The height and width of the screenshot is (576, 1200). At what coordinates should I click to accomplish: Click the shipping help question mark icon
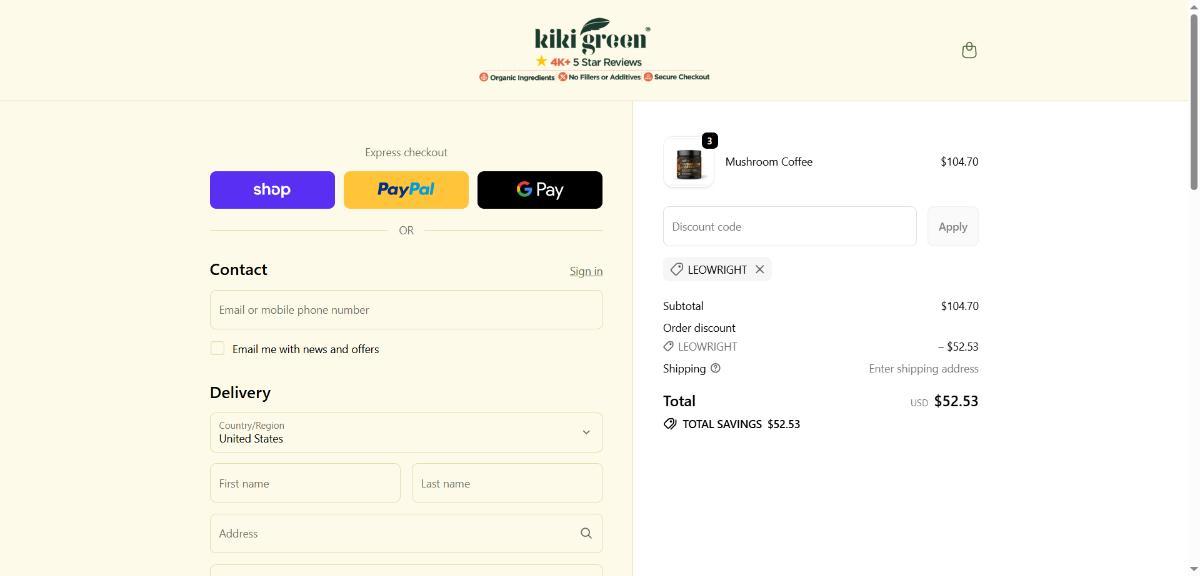pyautogui.click(x=715, y=368)
